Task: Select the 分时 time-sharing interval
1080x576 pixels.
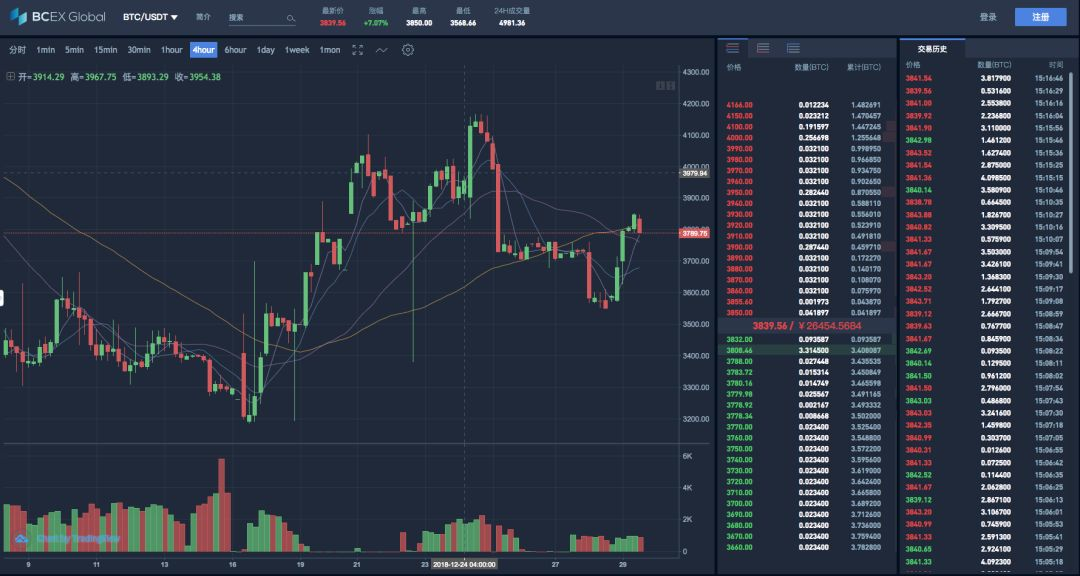Action: pos(18,50)
